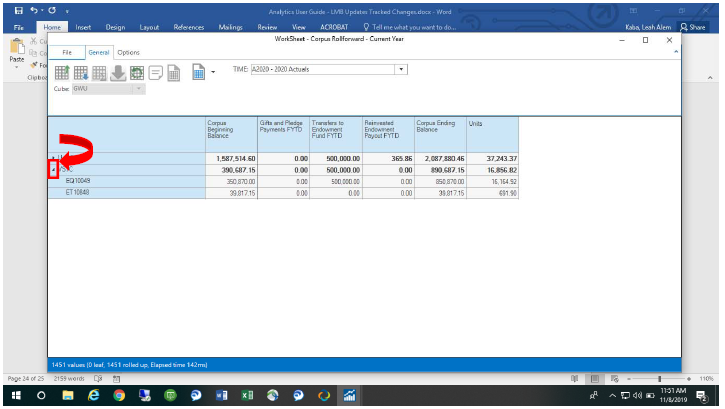Click the gray spreadsheet document icon
The width and height of the screenshot is (725, 409).
pyautogui.click(x=174, y=73)
